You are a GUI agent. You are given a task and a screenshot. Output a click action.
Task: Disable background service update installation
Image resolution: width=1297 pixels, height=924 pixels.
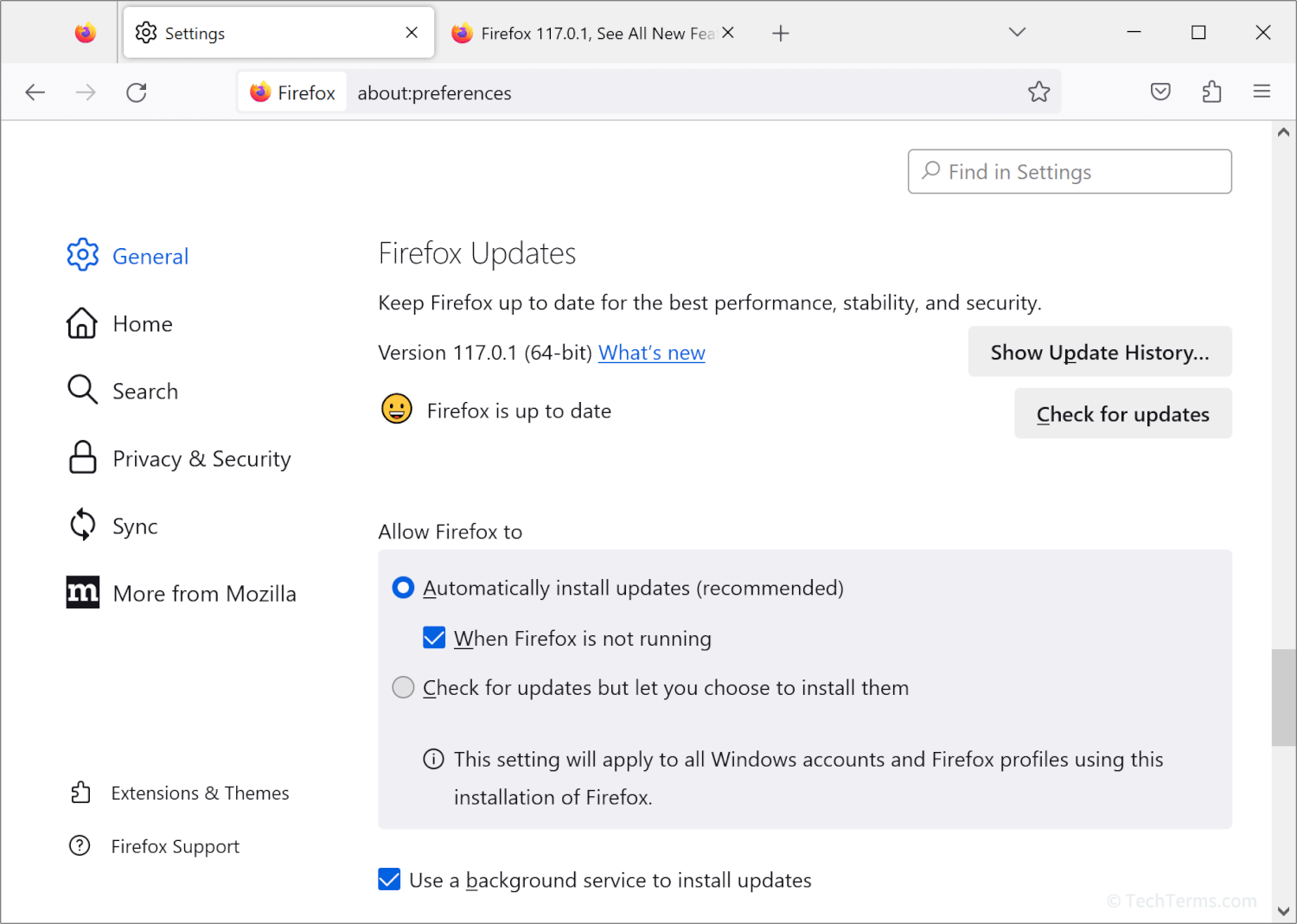click(389, 879)
